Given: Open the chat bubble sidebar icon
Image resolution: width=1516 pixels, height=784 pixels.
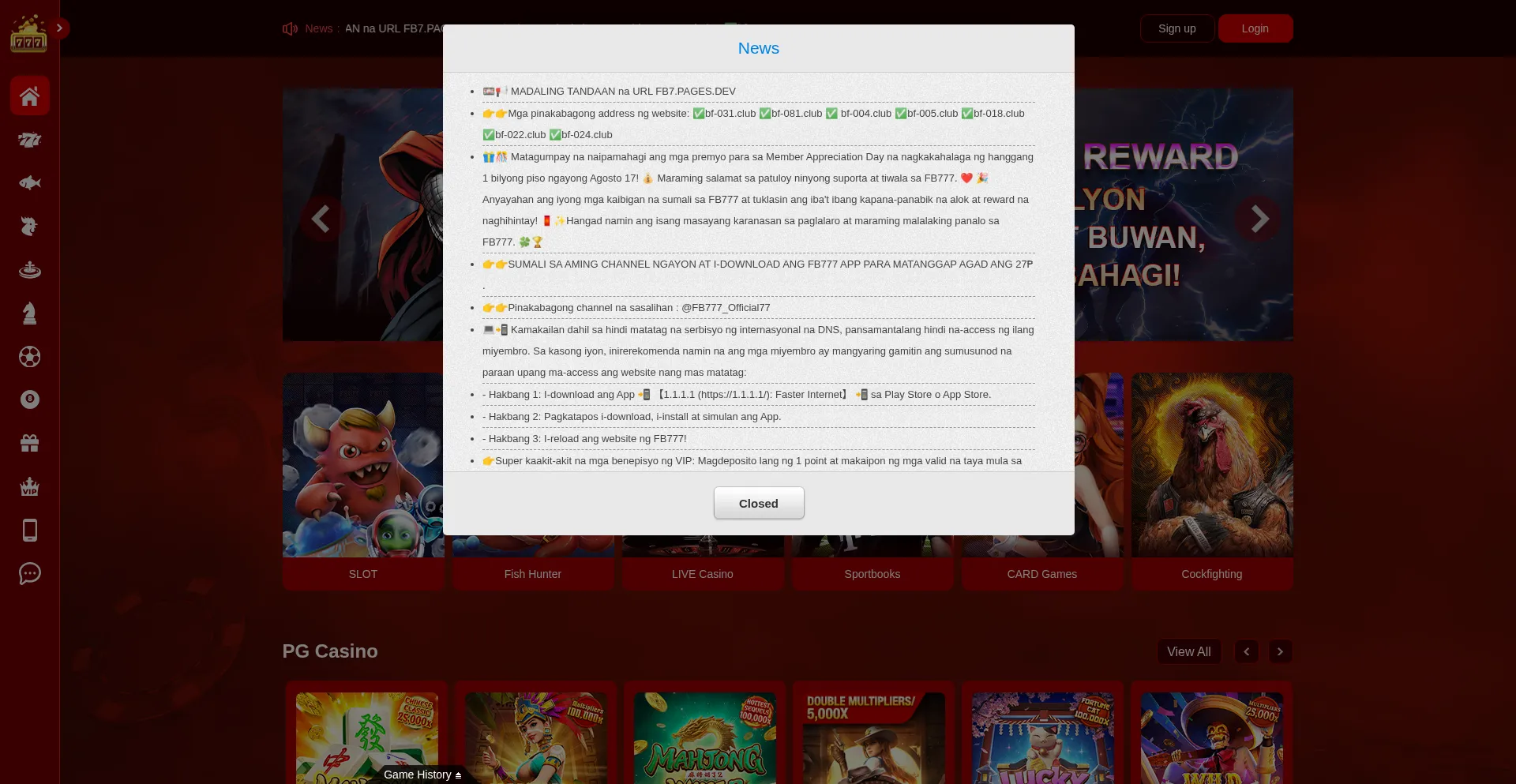Looking at the screenshot, I should click(x=30, y=573).
